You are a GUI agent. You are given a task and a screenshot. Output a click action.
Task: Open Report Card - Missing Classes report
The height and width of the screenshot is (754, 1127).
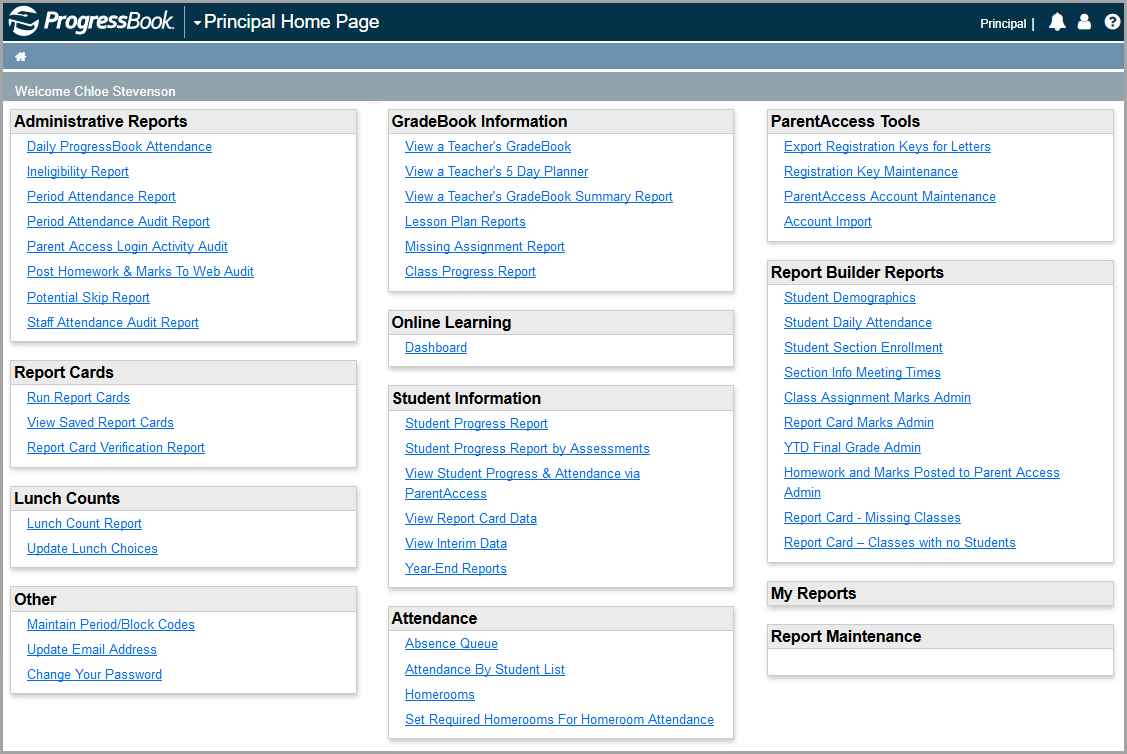coord(872,518)
